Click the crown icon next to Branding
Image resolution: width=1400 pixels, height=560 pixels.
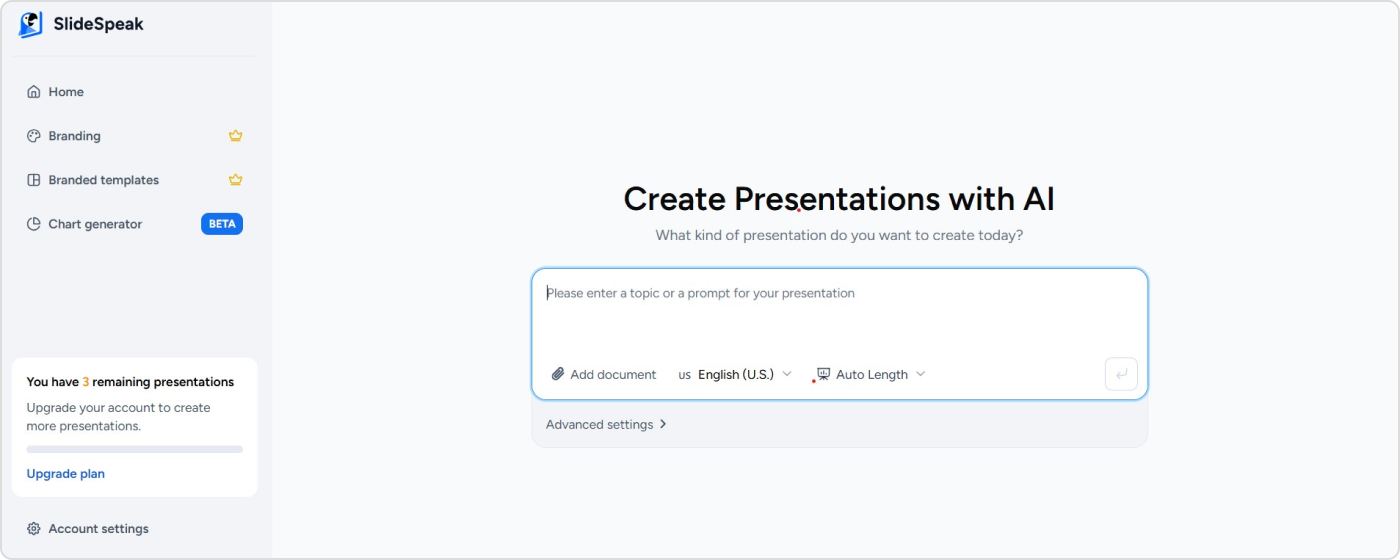[x=235, y=136]
